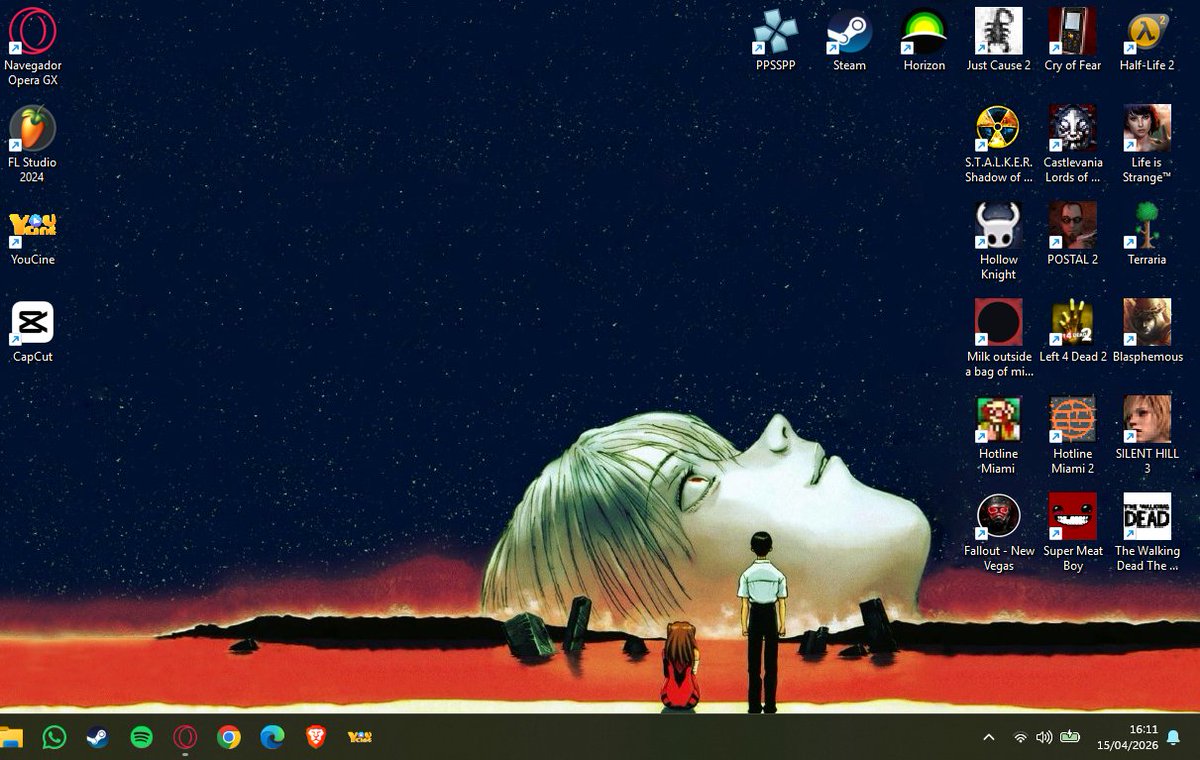Select The Walking Dead desktop shortcut
This screenshot has width=1200, height=760.
pyautogui.click(x=1147, y=532)
